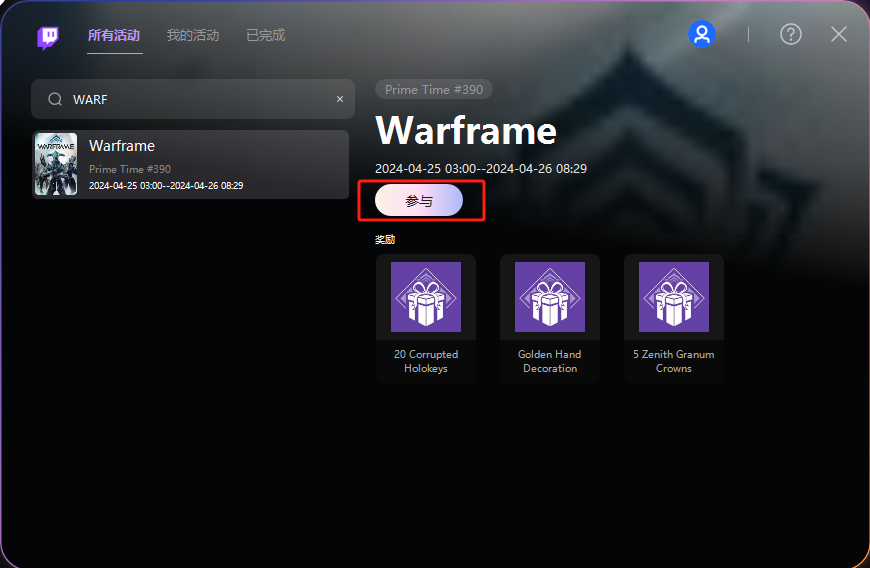Click the Golden Hand Decoration label
This screenshot has height=568, width=870.
click(x=550, y=361)
